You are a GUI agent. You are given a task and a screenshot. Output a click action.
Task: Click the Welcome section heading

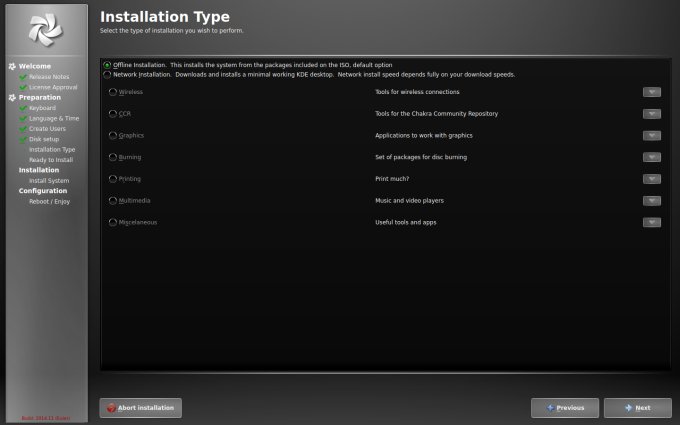(x=35, y=66)
